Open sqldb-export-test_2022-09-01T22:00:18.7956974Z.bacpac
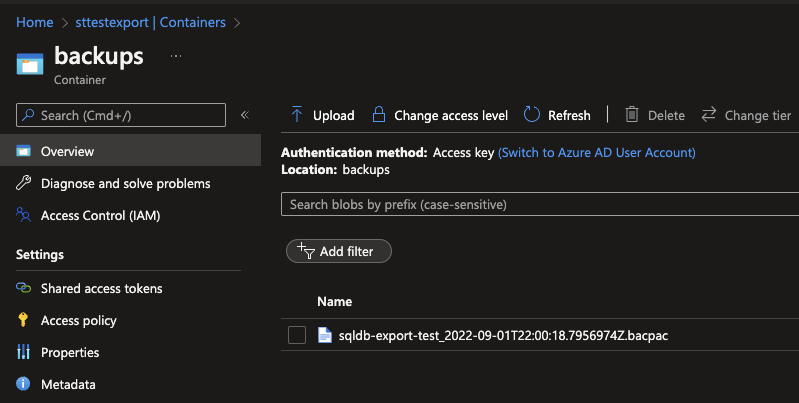The width and height of the screenshot is (799, 403). 503,335
